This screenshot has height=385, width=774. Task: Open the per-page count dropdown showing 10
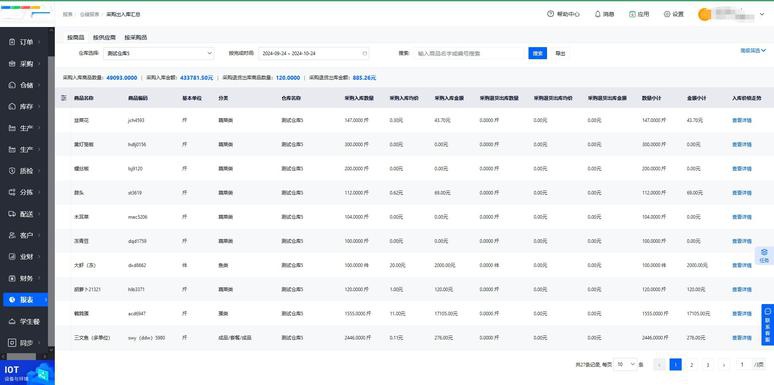point(625,364)
